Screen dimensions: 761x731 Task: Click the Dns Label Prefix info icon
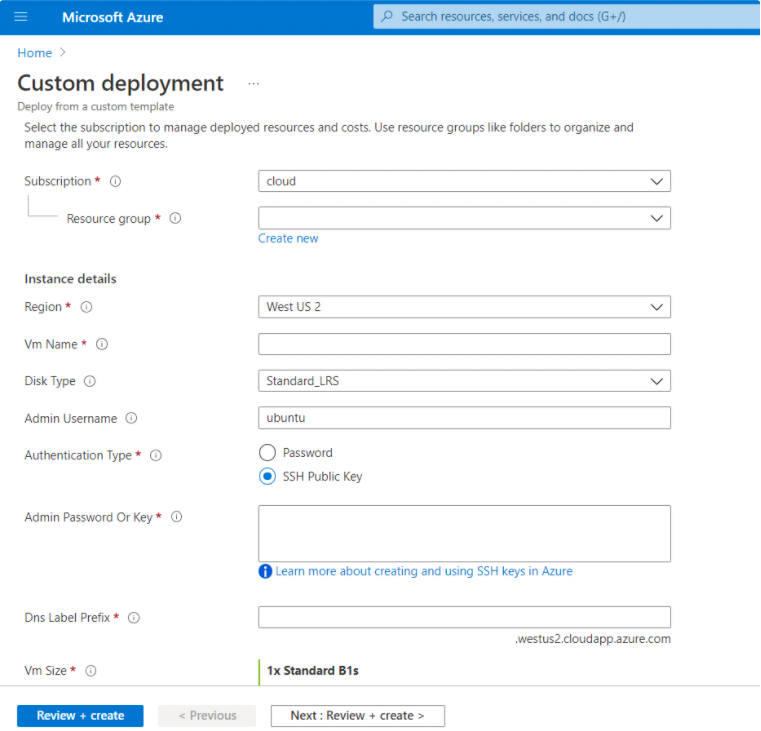tap(133, 618)
